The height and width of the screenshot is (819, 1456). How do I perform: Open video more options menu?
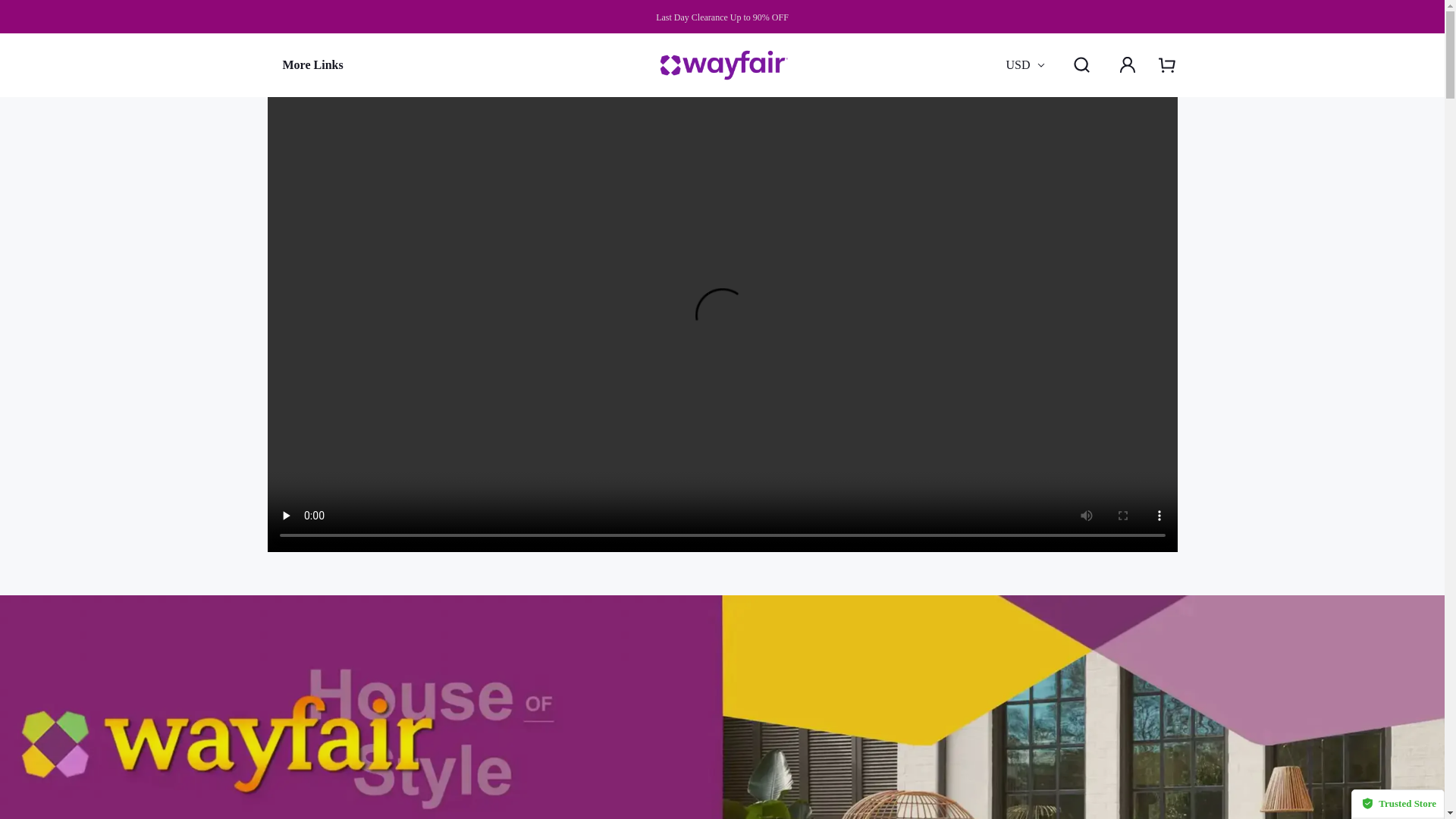pos(1159,516)
